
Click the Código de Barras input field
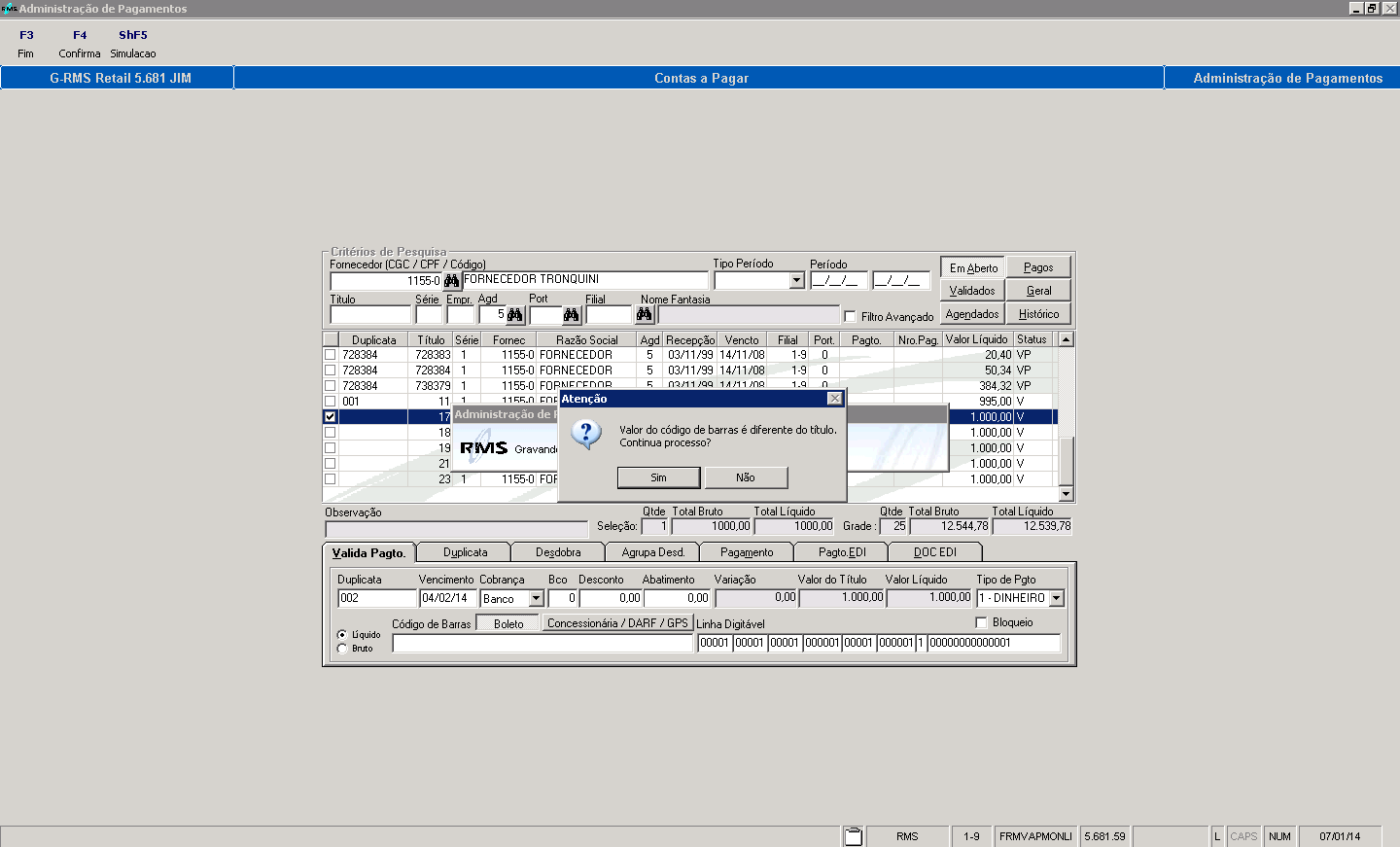pyautogui.click(x=542, y=643)
